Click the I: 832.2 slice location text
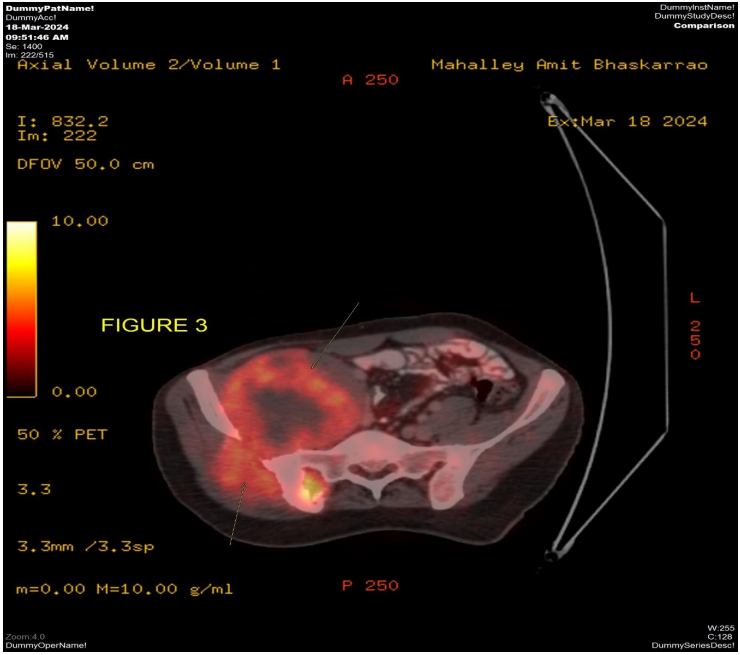 pyautogui.click(x=63, y=121)
